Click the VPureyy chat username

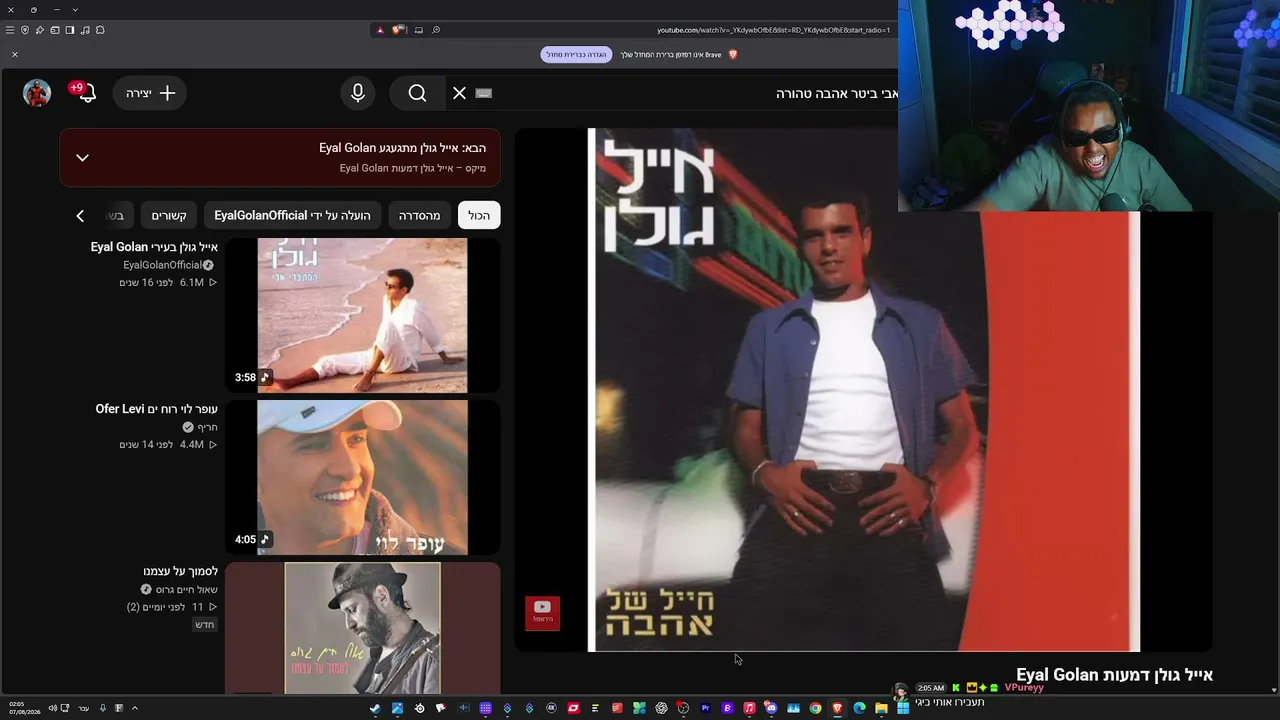(x=1024, y=688)
